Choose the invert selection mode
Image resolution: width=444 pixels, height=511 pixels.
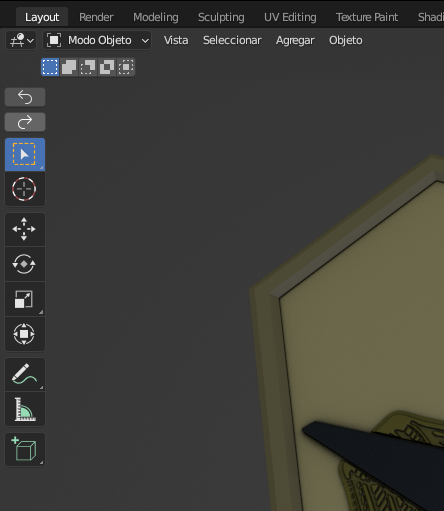[107, 67]
